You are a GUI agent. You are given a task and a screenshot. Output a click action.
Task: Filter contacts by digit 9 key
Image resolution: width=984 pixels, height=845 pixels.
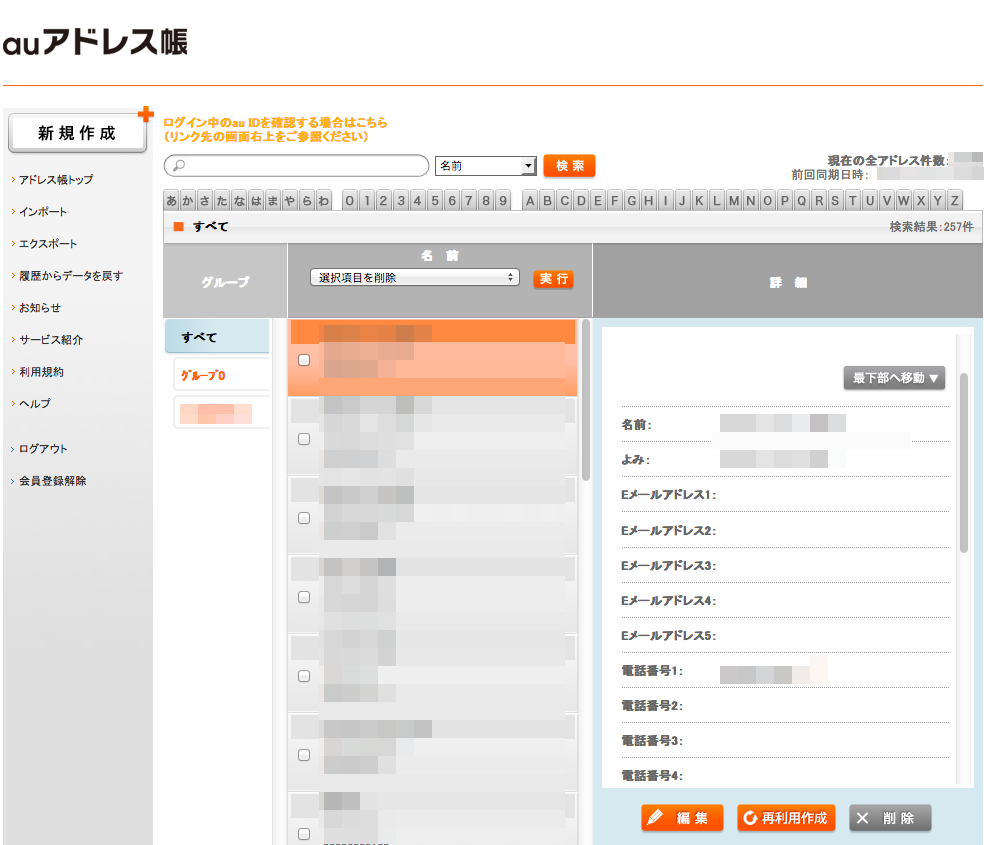coord(503,201)
